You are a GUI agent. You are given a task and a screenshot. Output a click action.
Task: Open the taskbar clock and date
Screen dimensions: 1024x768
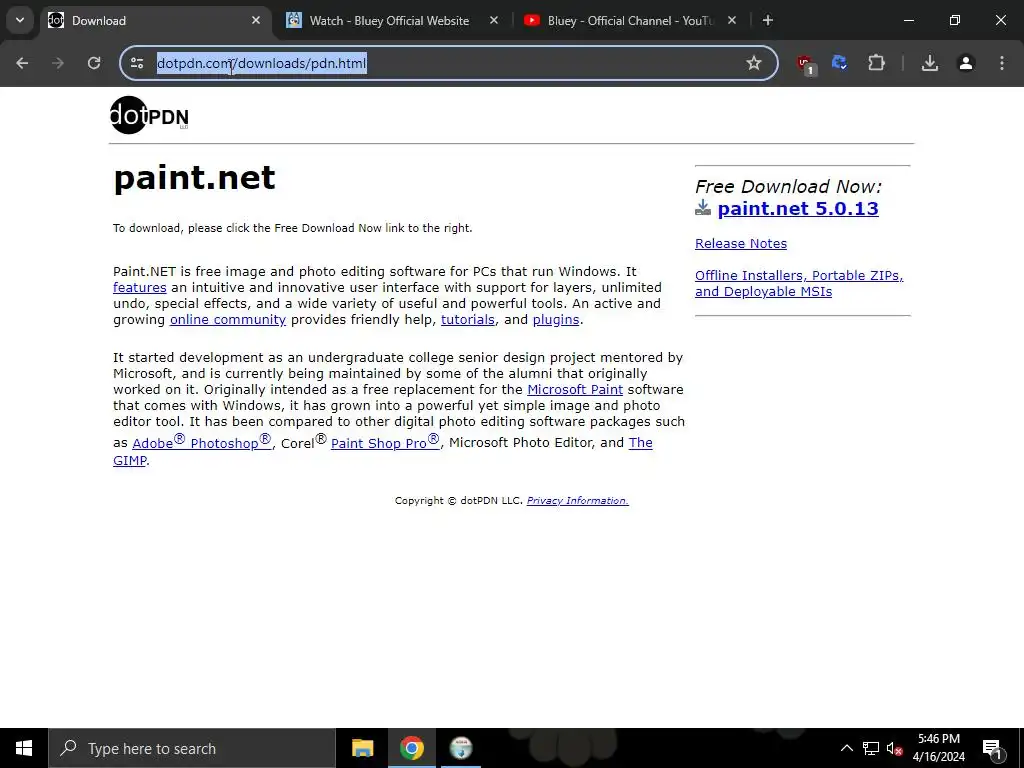pyautogui.click(x=938, y=748)
